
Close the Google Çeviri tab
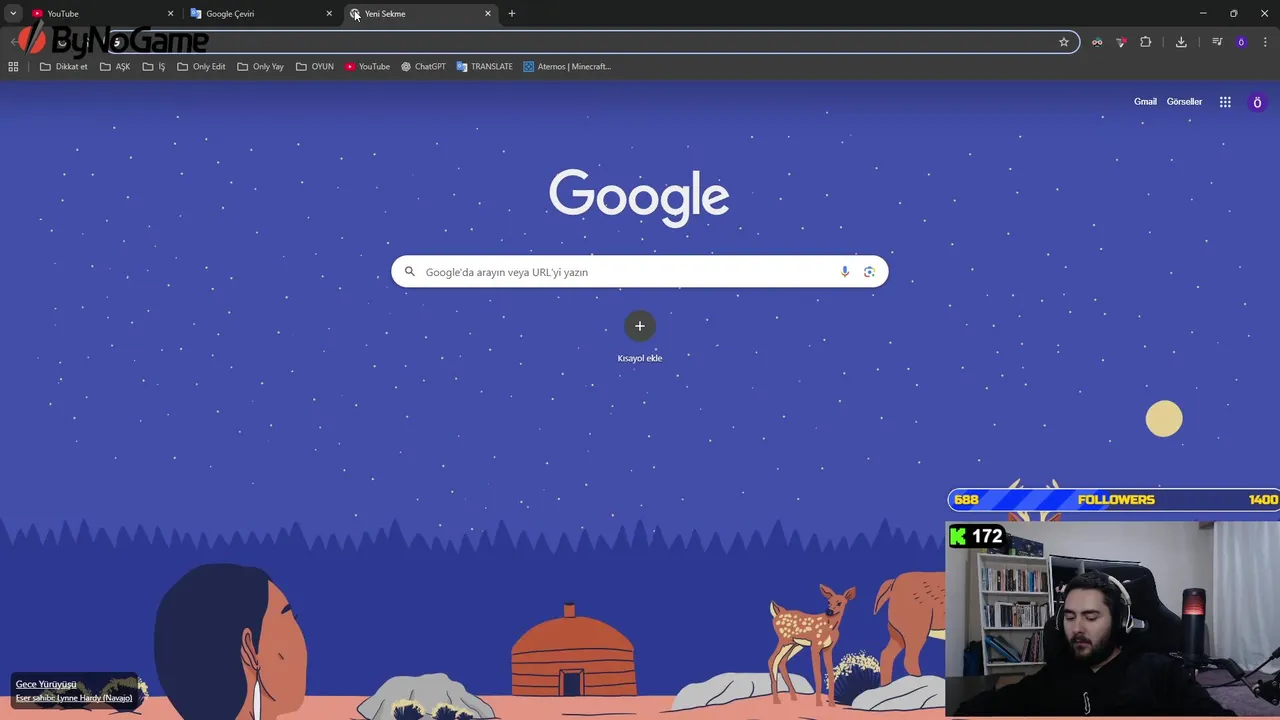(329, 14)
